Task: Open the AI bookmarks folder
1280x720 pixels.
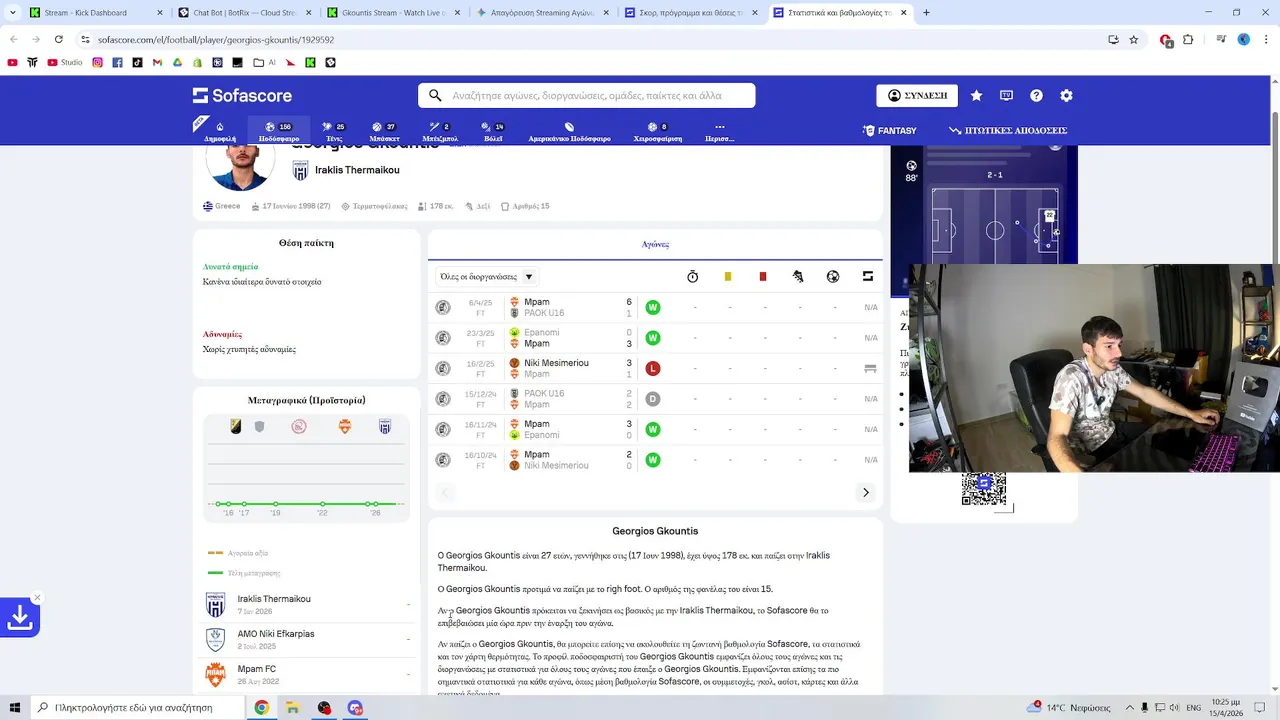Action: [264, 62]
